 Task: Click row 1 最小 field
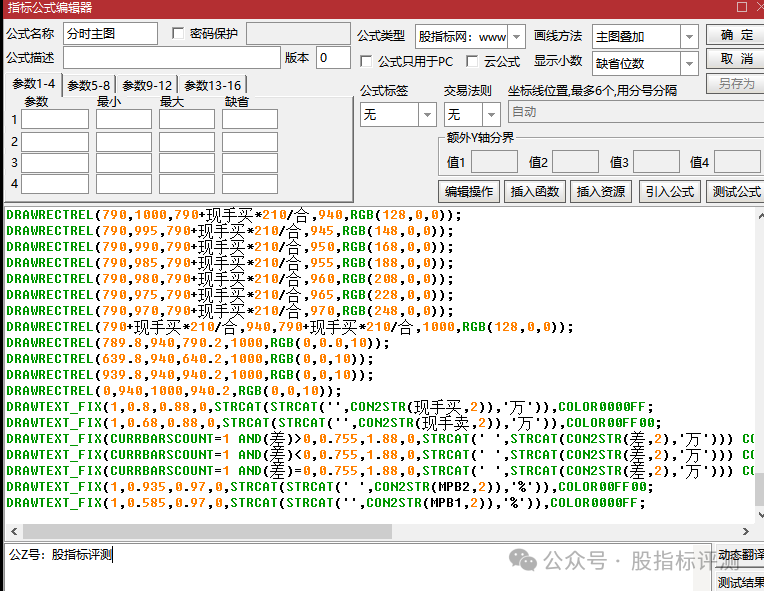click(124, 119)
